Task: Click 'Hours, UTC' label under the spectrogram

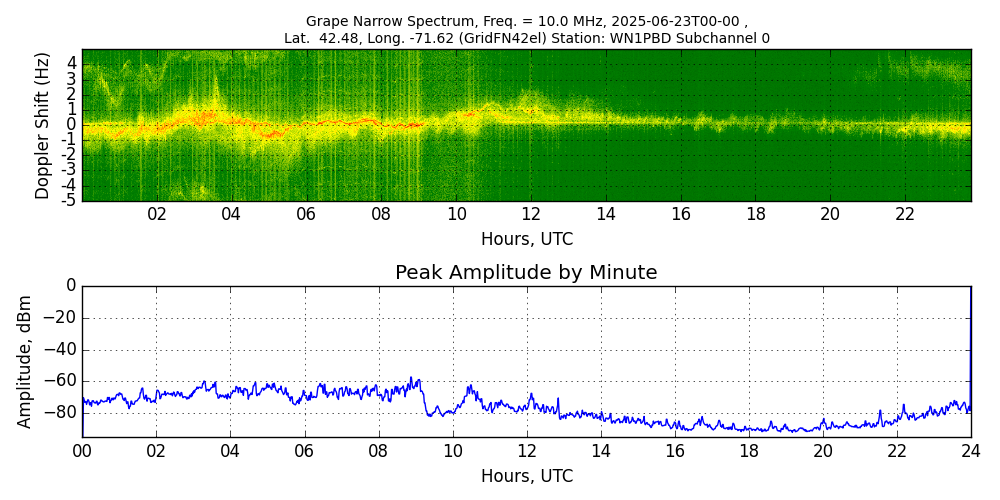Action: pos(526,240)
